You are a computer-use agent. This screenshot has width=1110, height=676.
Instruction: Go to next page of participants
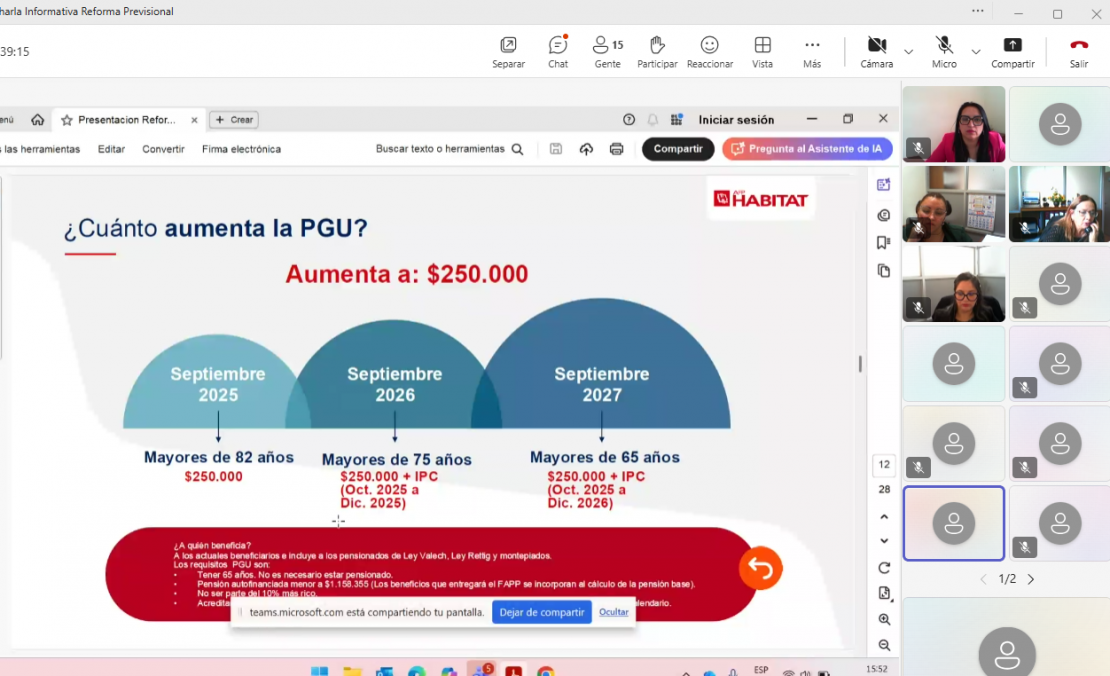click(1031, 579)
